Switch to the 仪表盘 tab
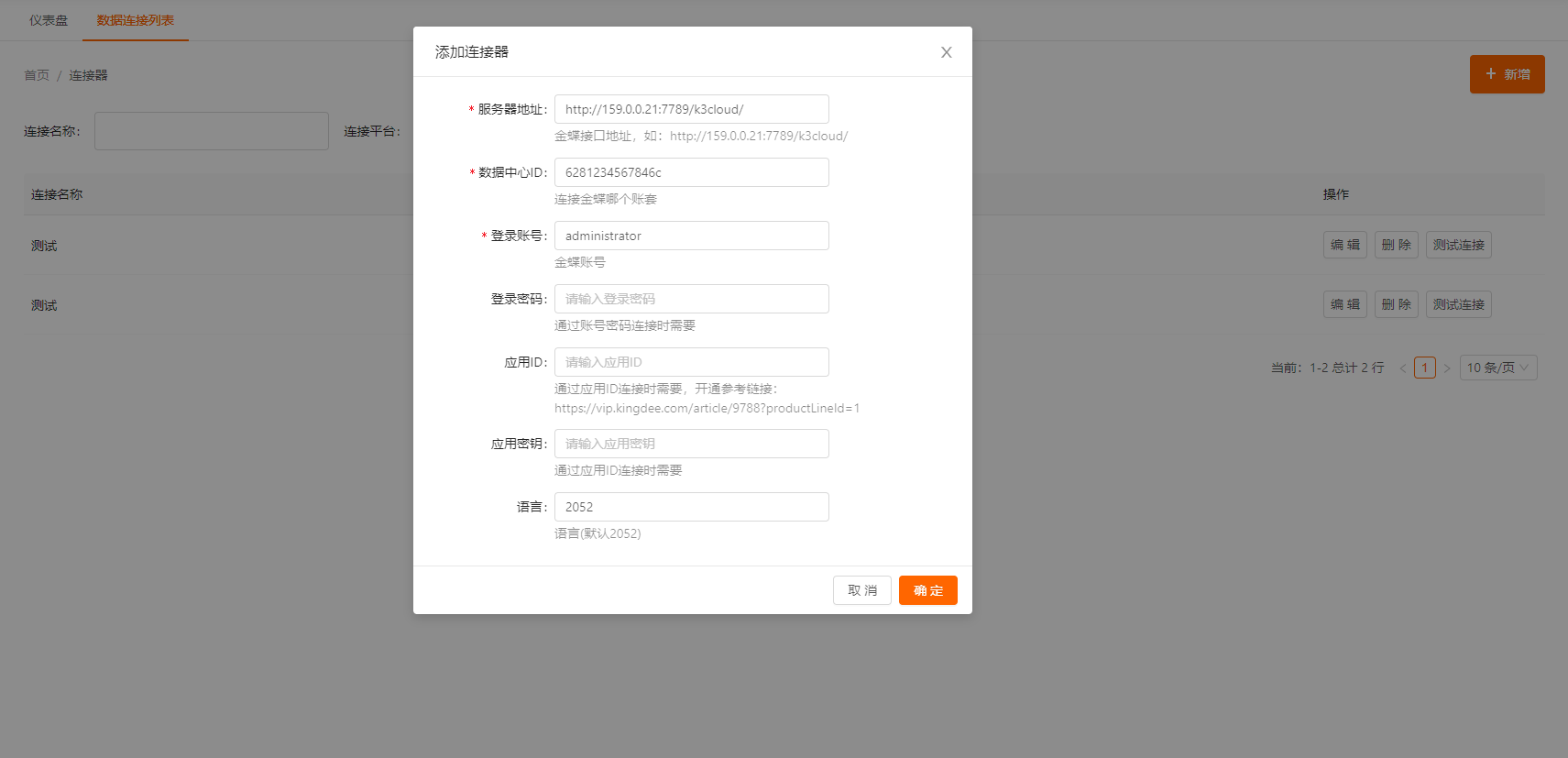 [x=49, y=20]
